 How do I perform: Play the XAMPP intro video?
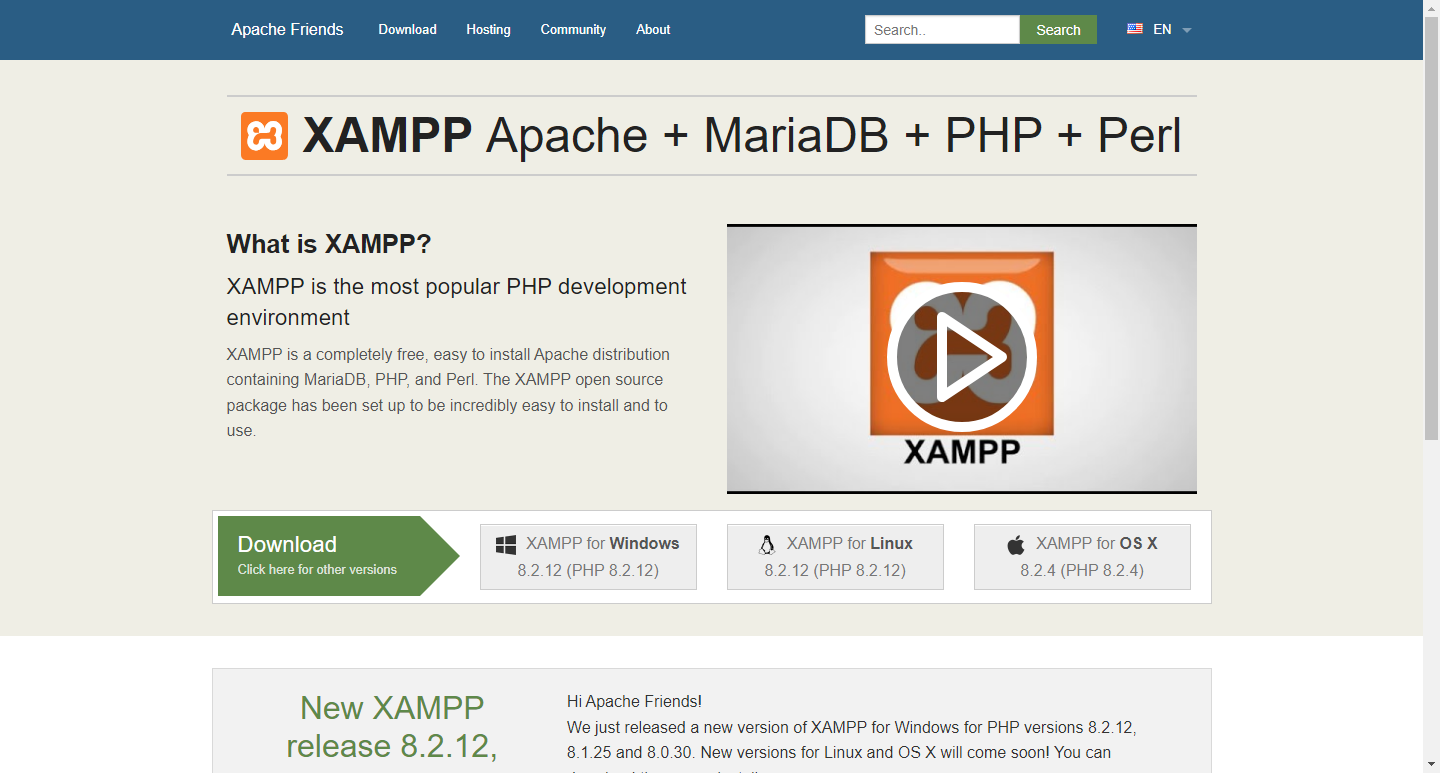click(x=962, y=356)
